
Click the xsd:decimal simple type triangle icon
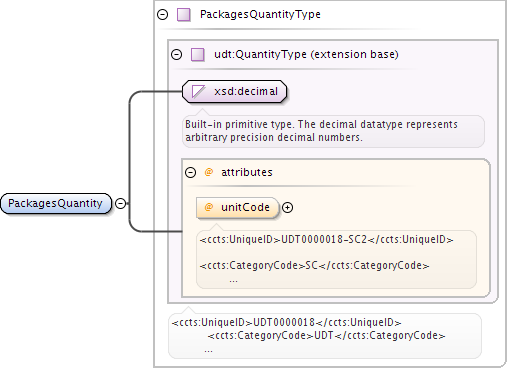pyautogui.click(x=198, y=91)
